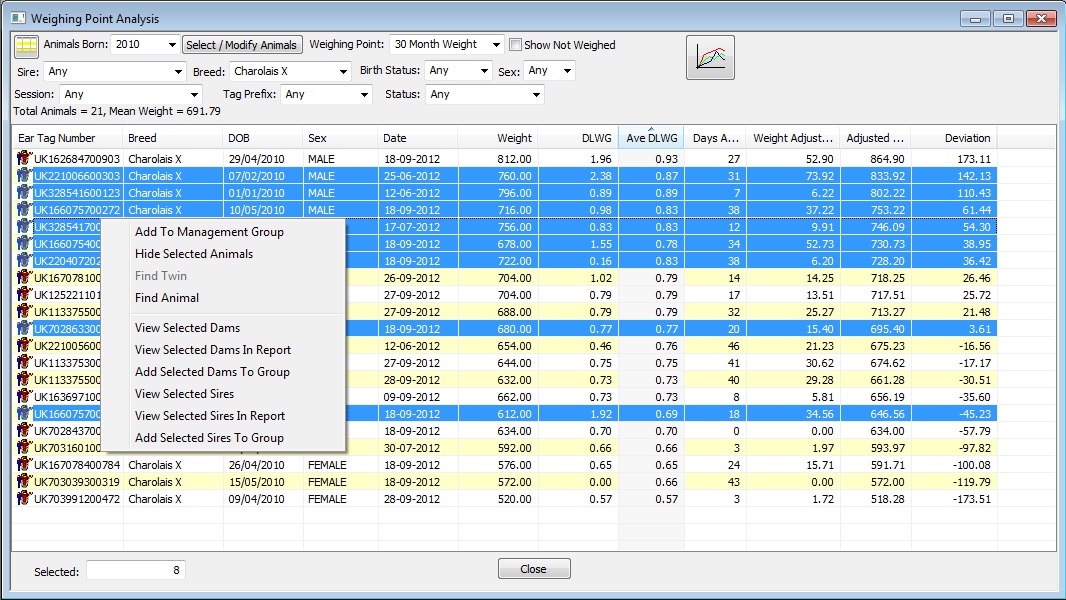Click the Selected count field
Image resolution: width=1066 pixels, height=600 pixels.
[136, 570]
